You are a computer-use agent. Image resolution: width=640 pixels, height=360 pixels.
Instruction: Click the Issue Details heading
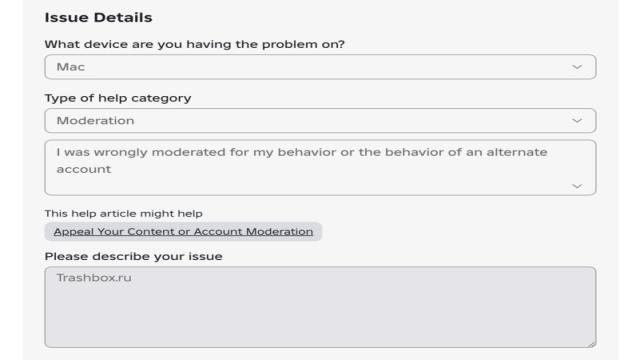[98, 18]
